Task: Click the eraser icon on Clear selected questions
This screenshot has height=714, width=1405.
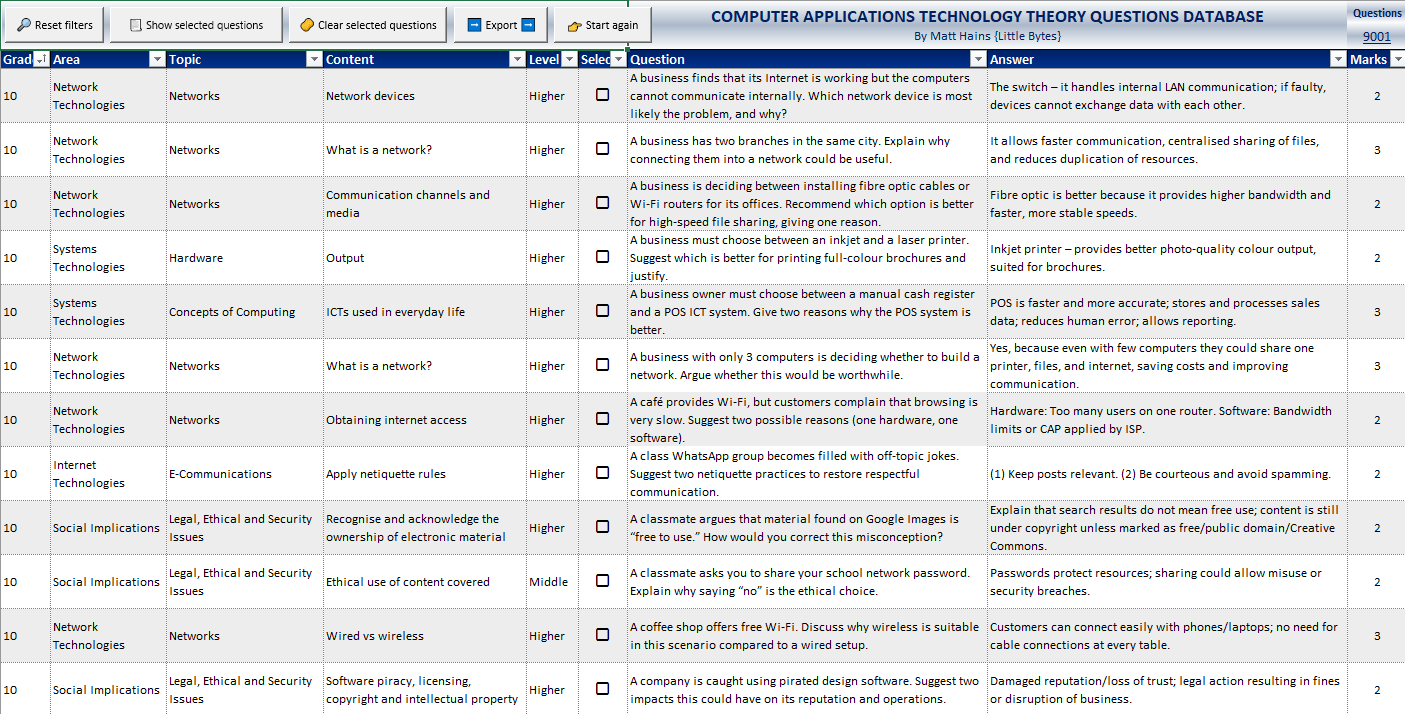Action: pos(307,23)
